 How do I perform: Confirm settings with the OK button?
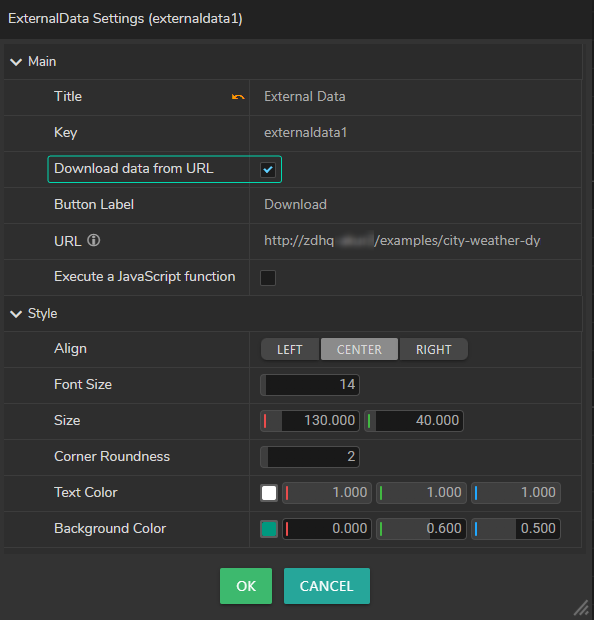point(246,586)
